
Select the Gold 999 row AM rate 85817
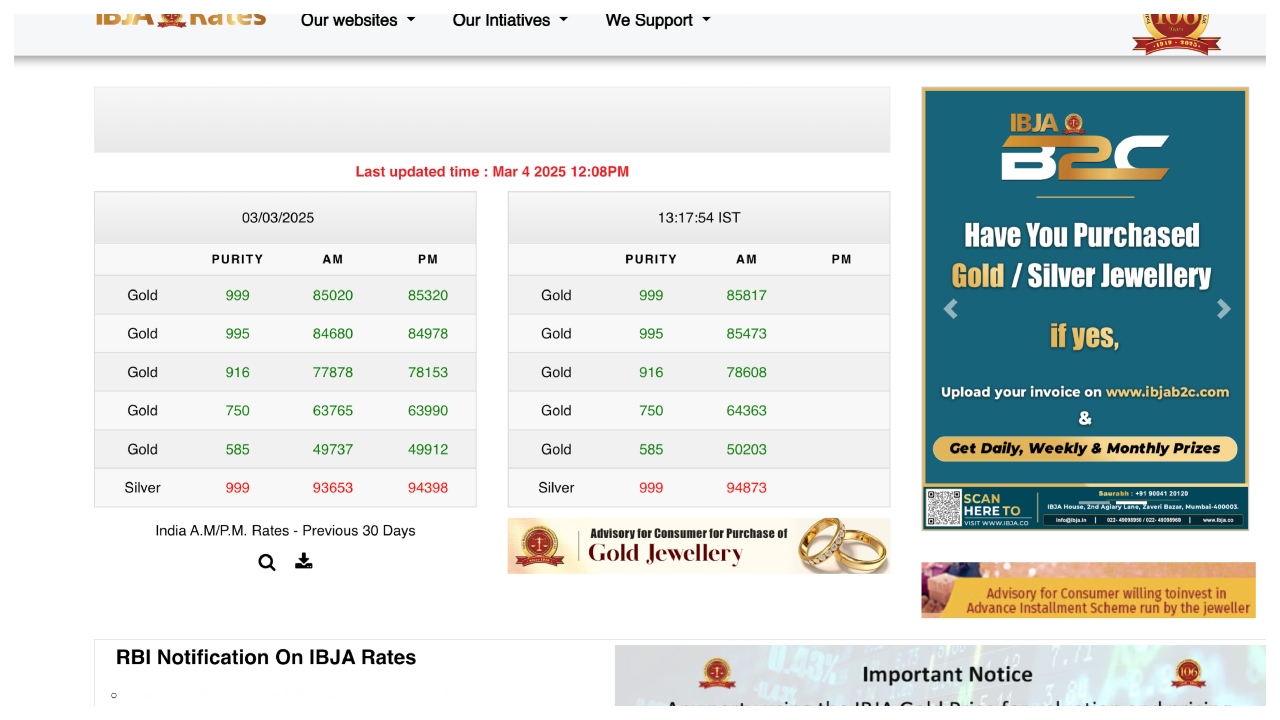point(746,296)
